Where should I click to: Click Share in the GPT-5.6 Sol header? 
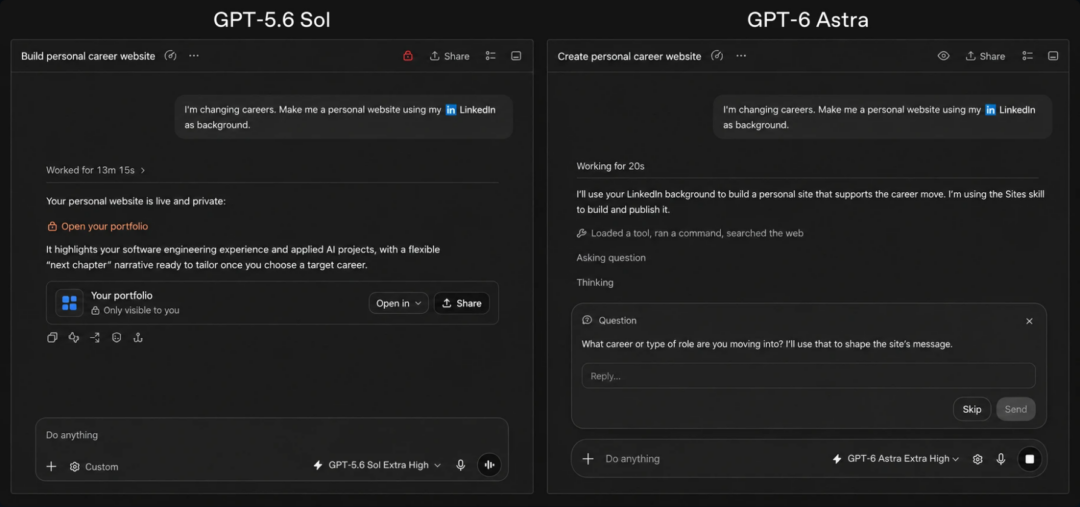449,56
